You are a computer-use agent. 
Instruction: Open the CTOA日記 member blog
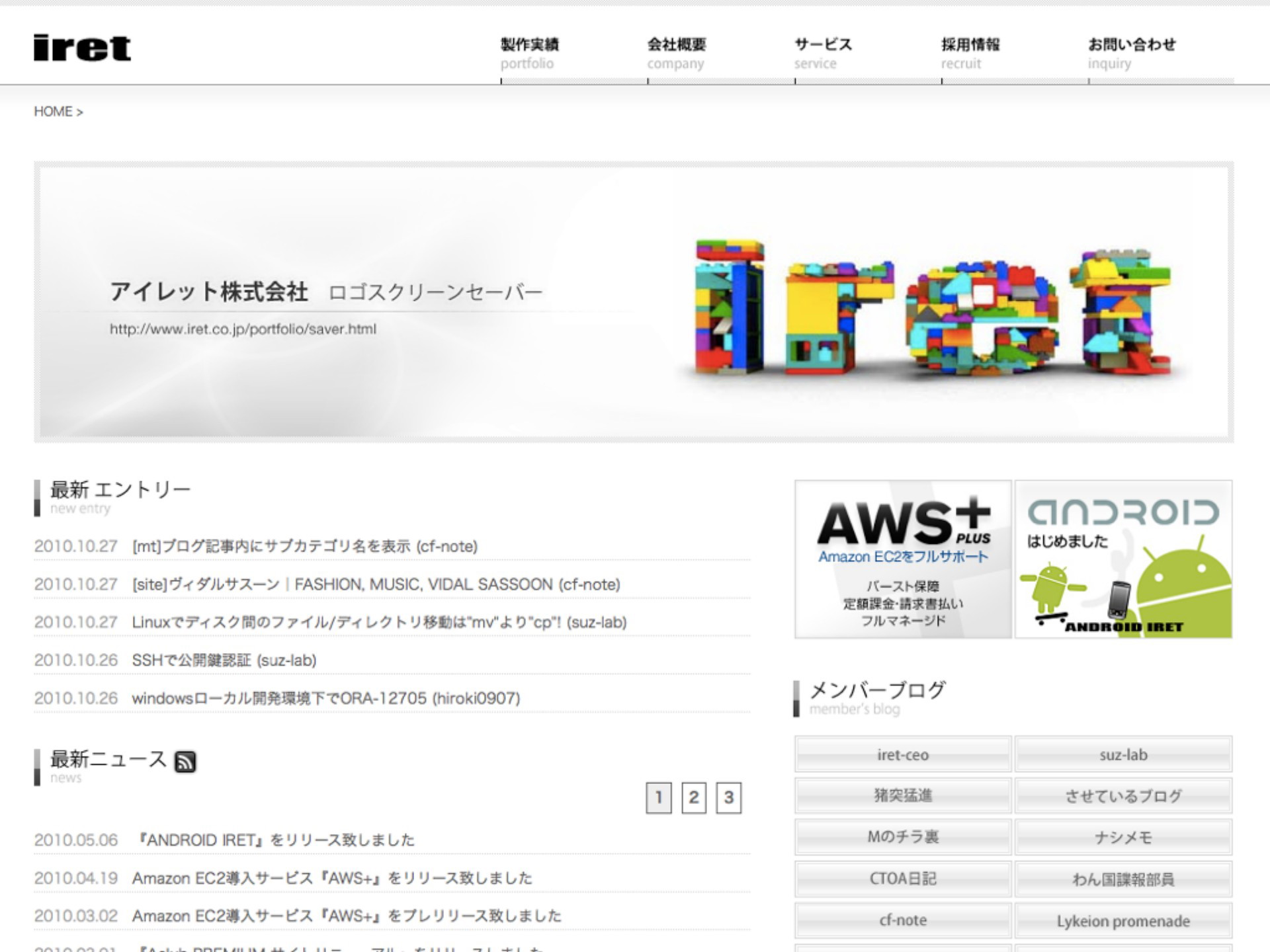(903, 879)
